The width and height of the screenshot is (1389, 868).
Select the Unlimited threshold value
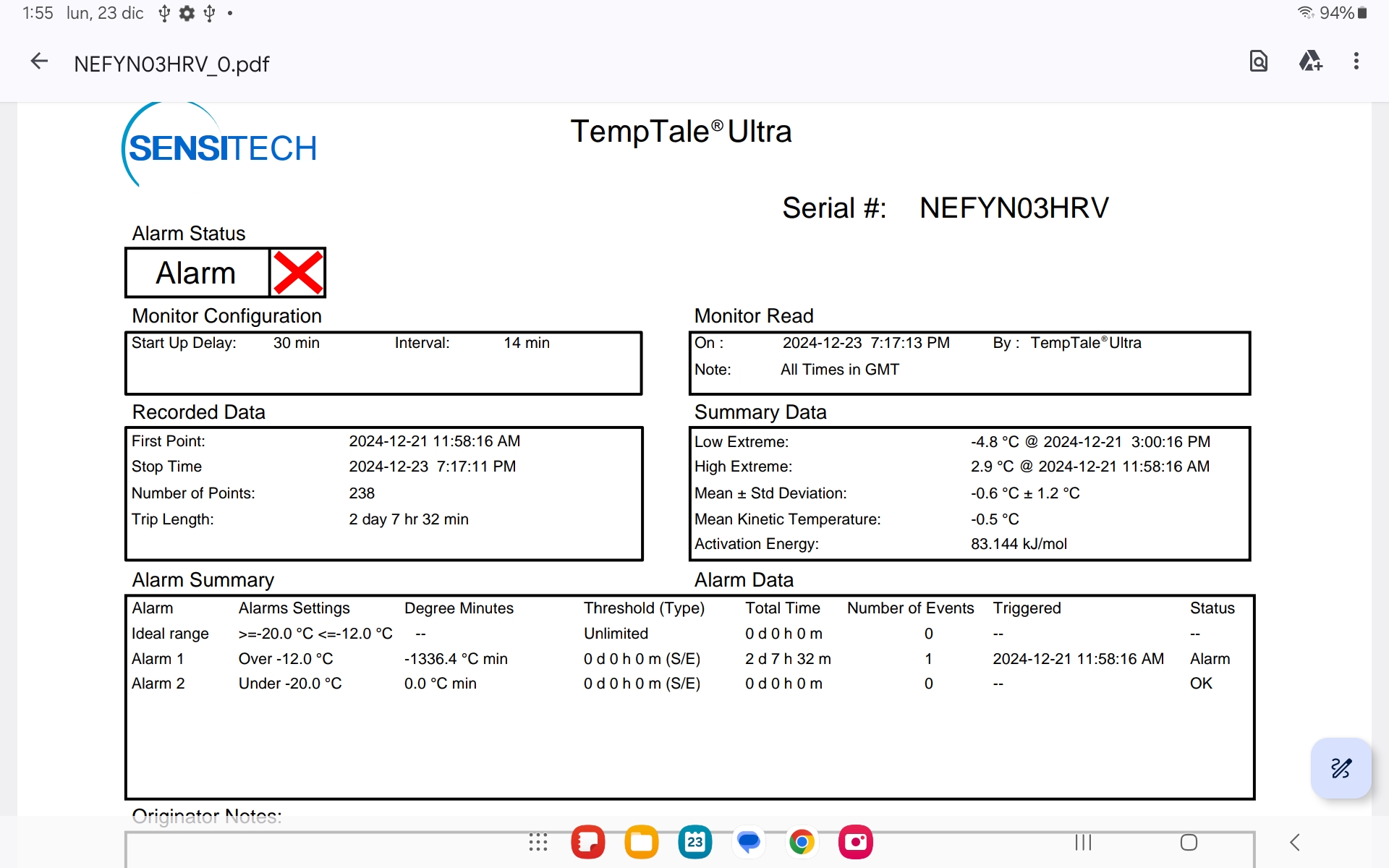[616, 634]
